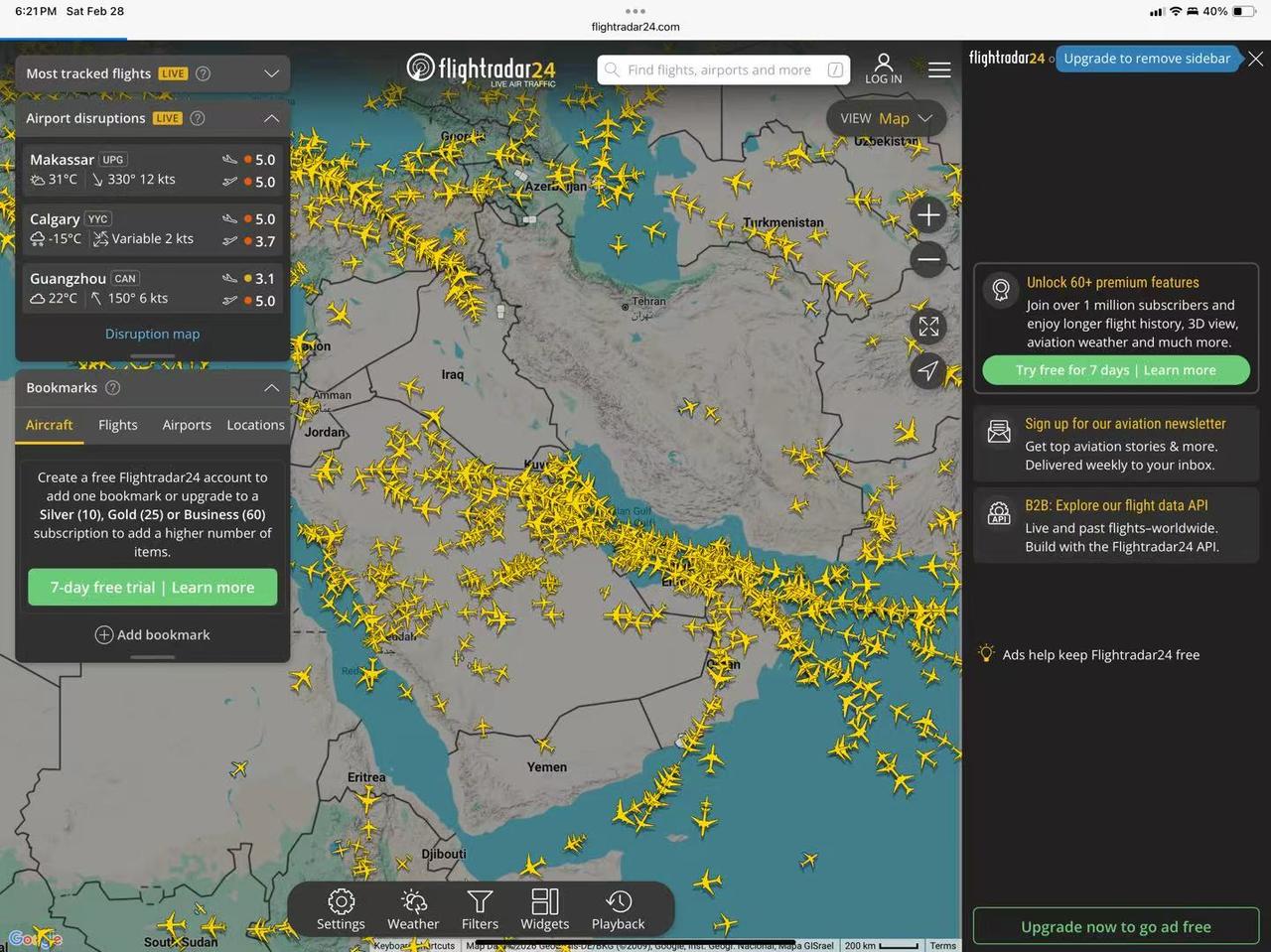Zoom out the map with minus button

pyautogui.click(x=928, y=260)
